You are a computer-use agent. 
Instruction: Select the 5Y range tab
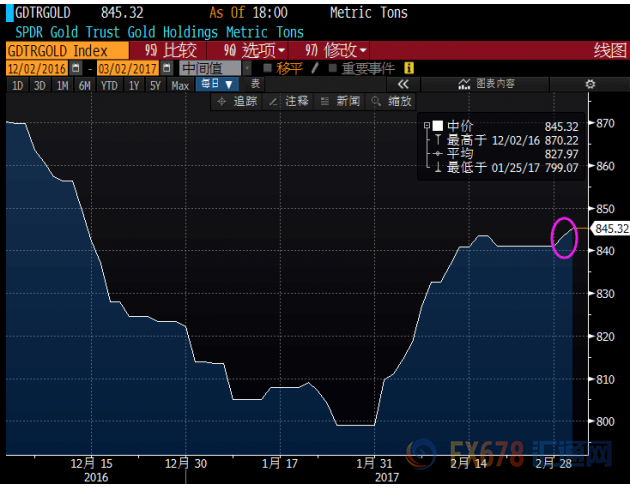pos(155,85)
